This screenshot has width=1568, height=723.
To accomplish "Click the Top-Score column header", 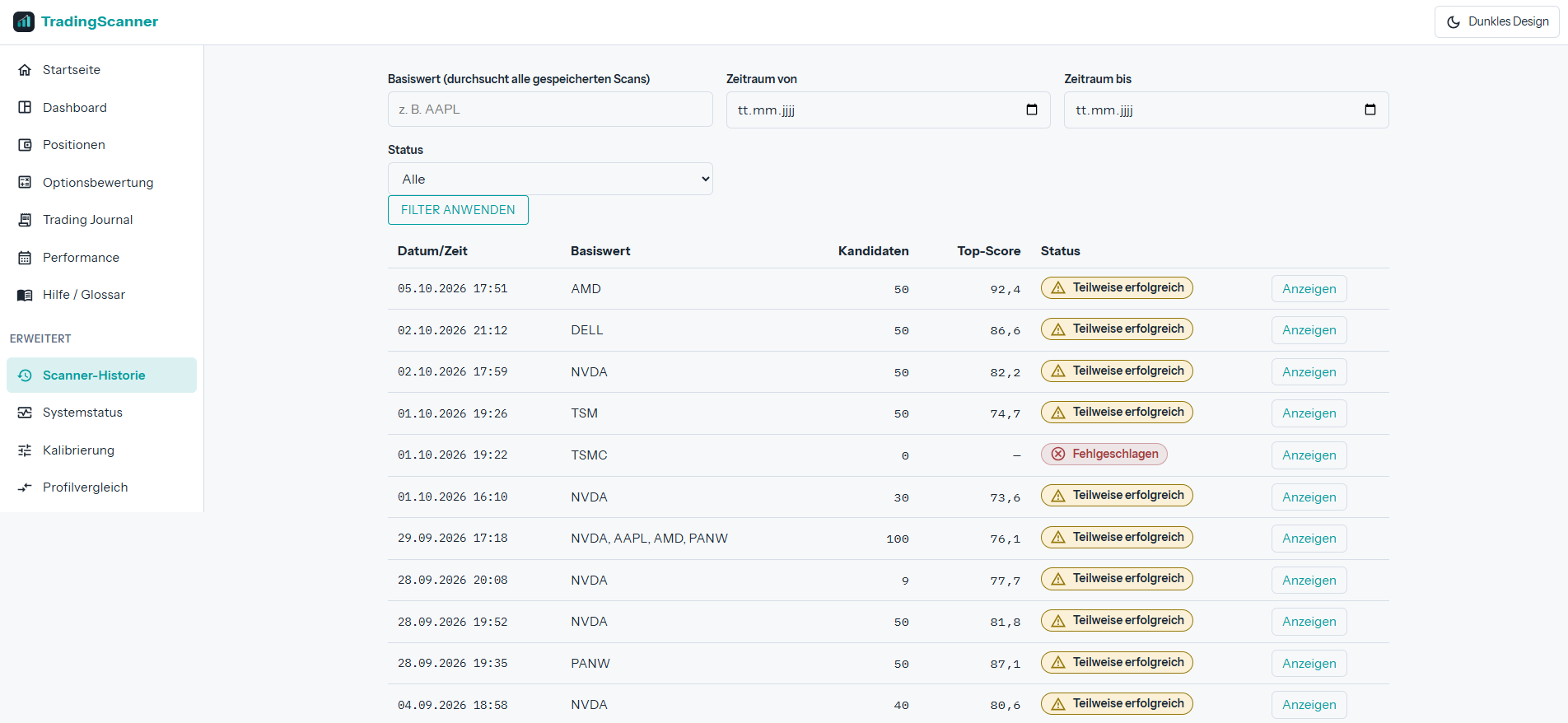I will (x=988, y=251).
